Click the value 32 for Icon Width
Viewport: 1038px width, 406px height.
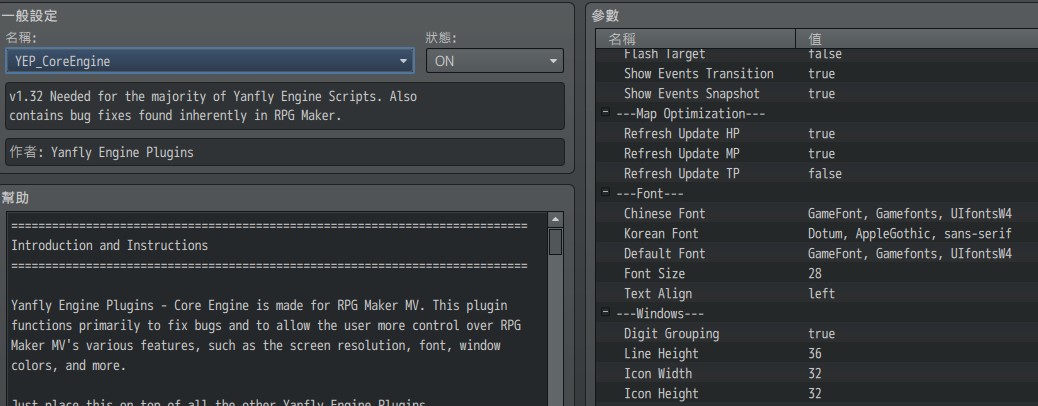coord(815,373)
